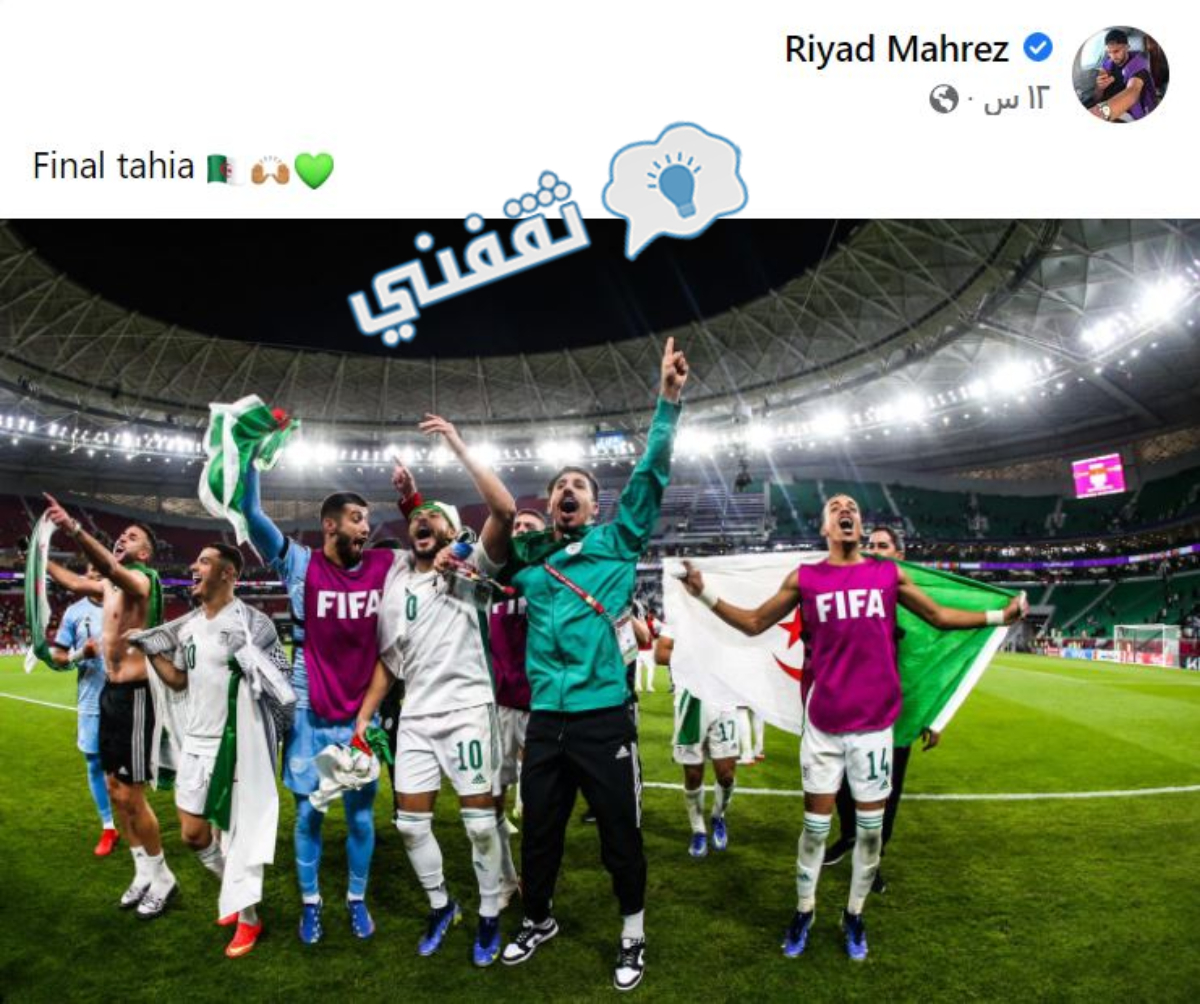Click the raised hands emoji in caption

point(269,170)
